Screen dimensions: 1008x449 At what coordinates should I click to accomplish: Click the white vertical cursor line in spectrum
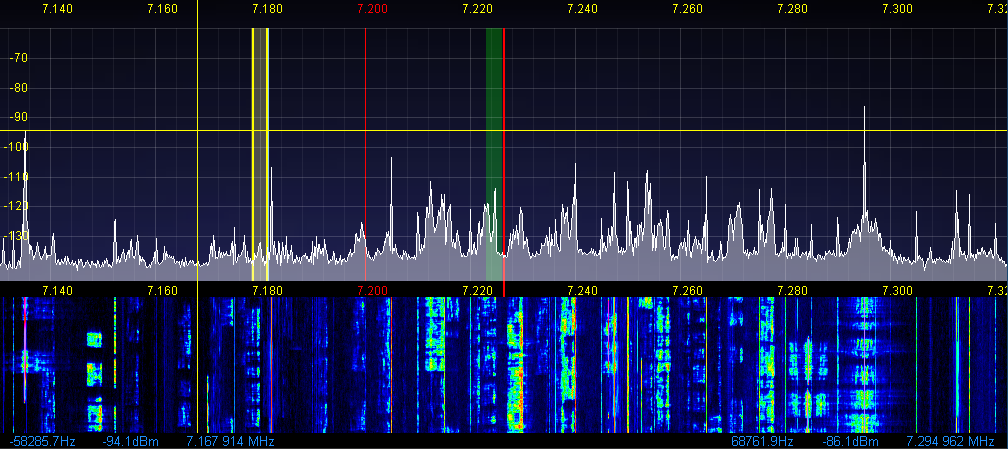[x=198, y=150]
